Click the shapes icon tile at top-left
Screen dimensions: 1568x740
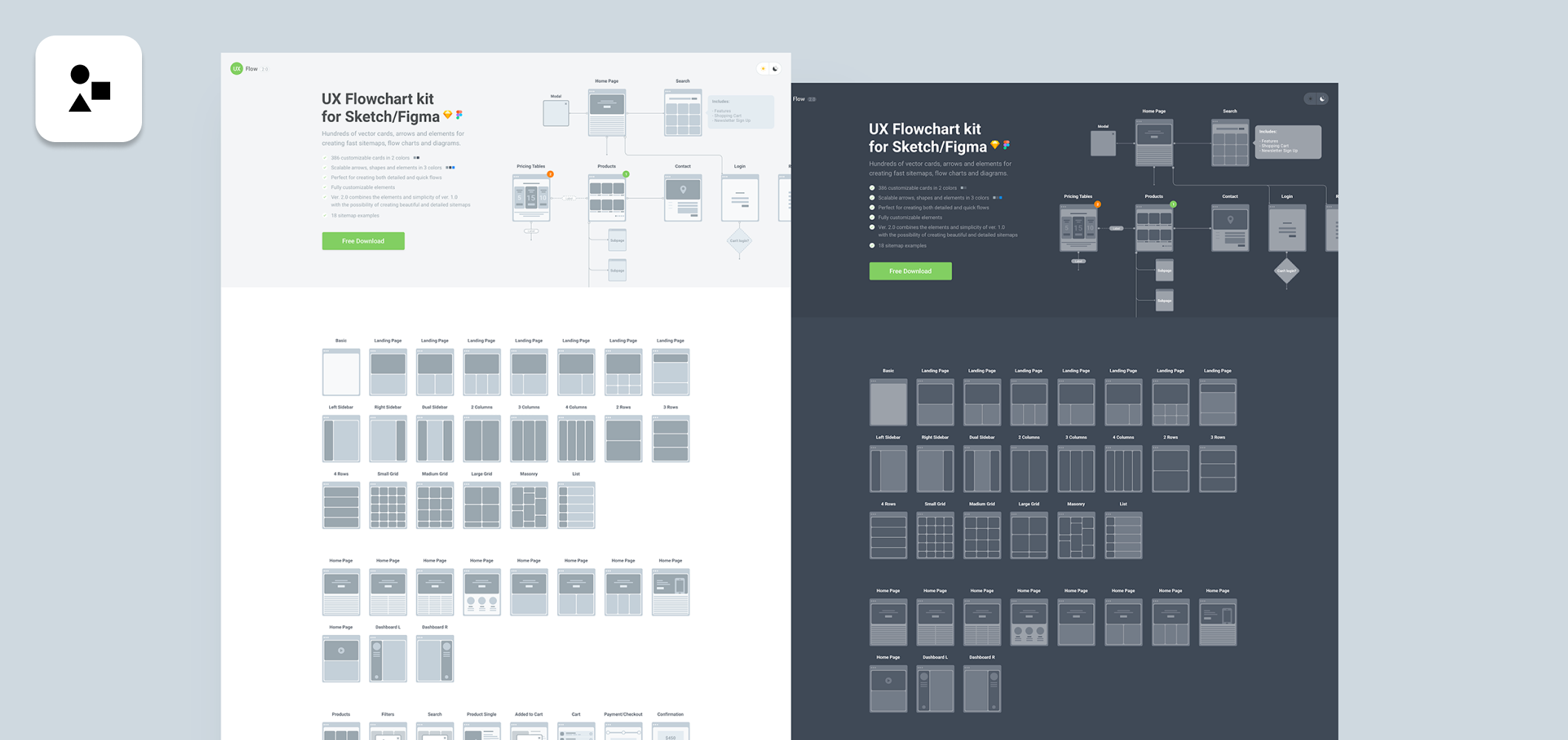click(89, 89)
